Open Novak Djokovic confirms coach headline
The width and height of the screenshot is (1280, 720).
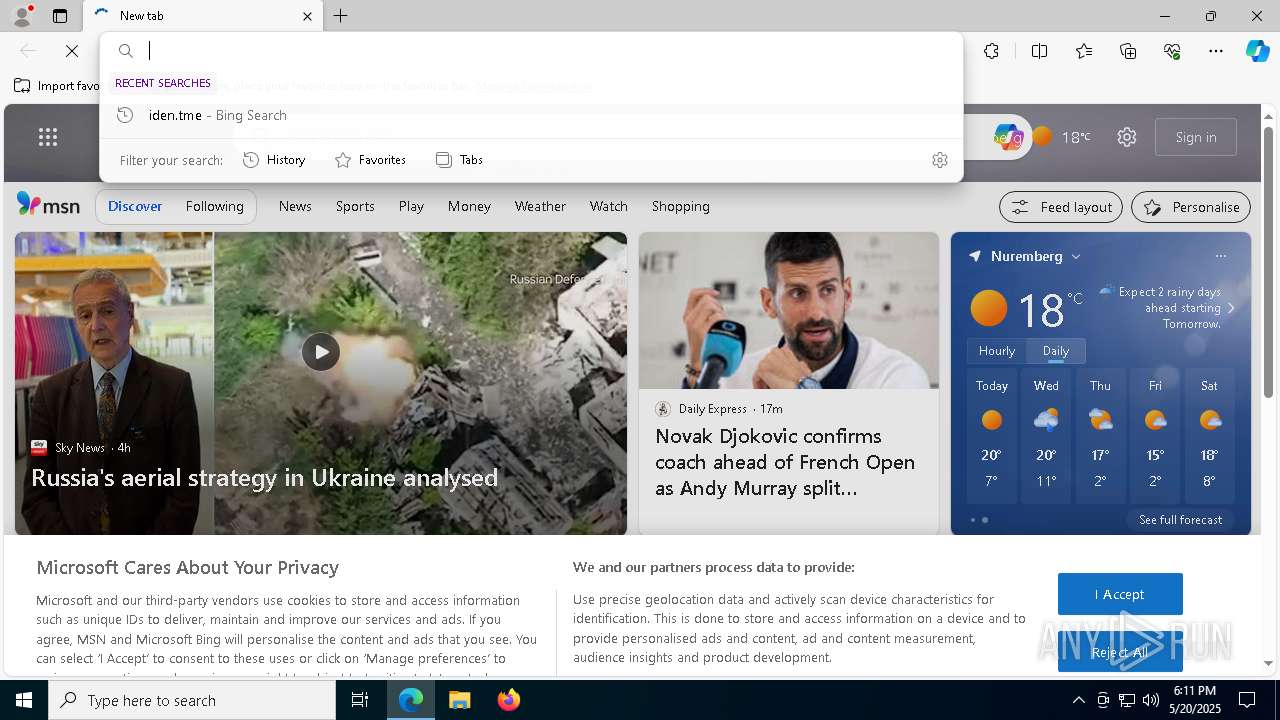click(785, 462)
